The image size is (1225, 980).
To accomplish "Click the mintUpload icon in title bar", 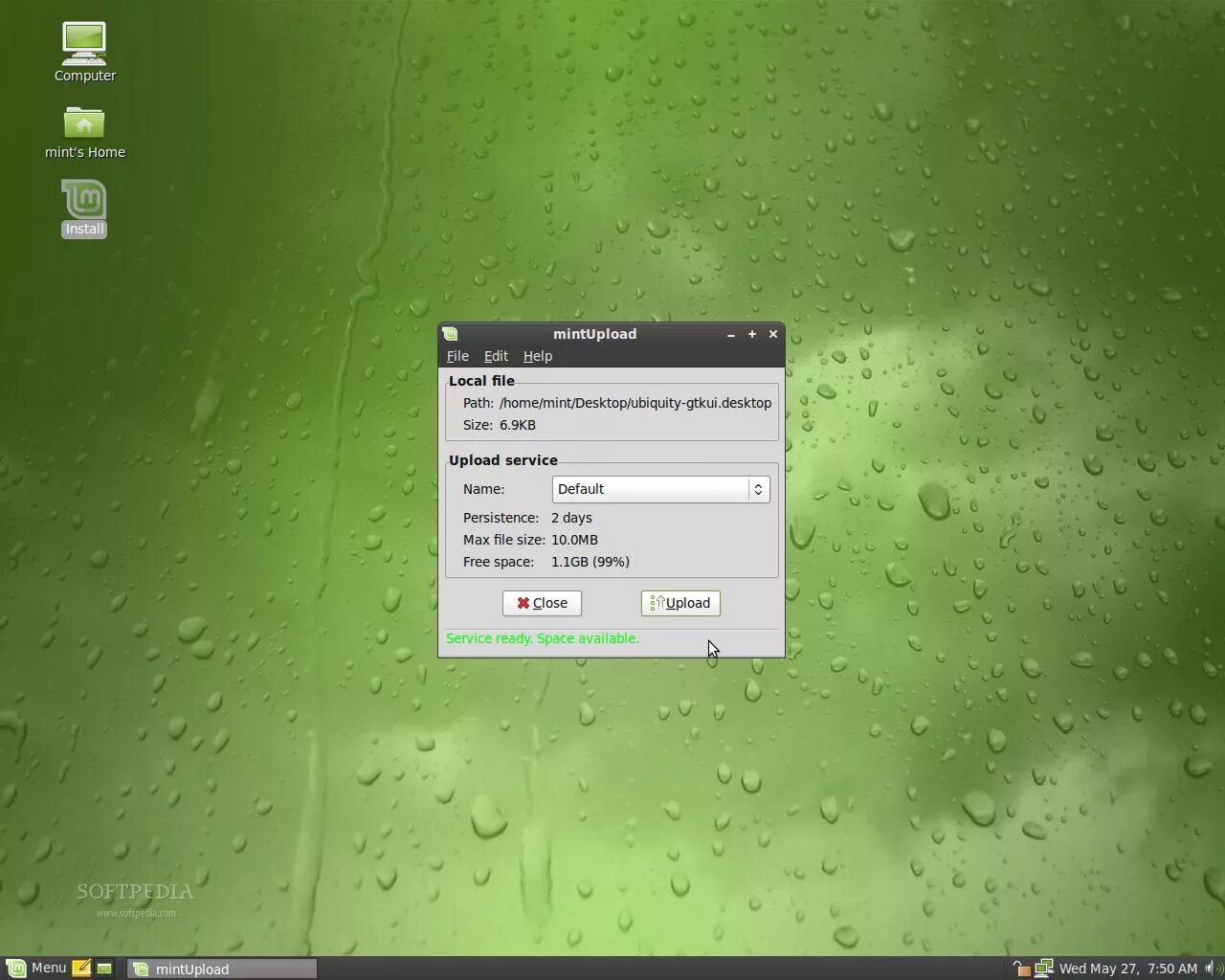I will pyautogui.click(x=450, y=334).
